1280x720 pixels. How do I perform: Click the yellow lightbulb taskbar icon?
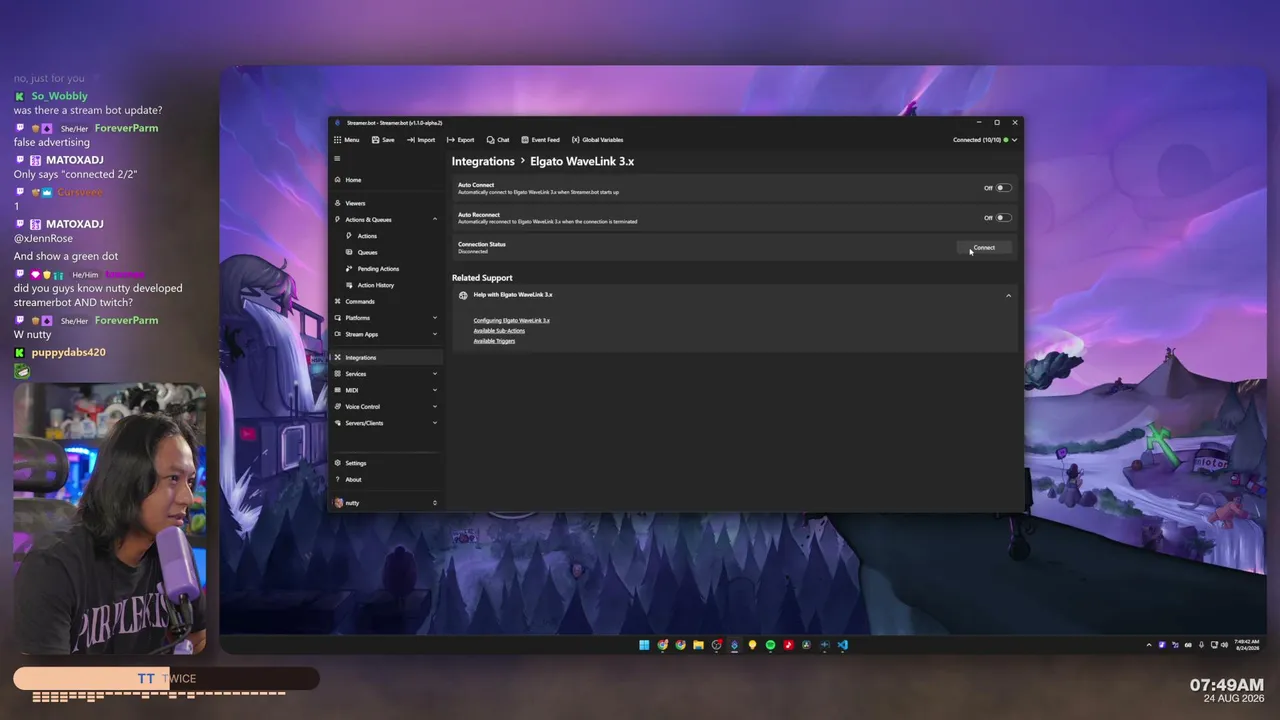pyautogui.click(x=752, y=645)
